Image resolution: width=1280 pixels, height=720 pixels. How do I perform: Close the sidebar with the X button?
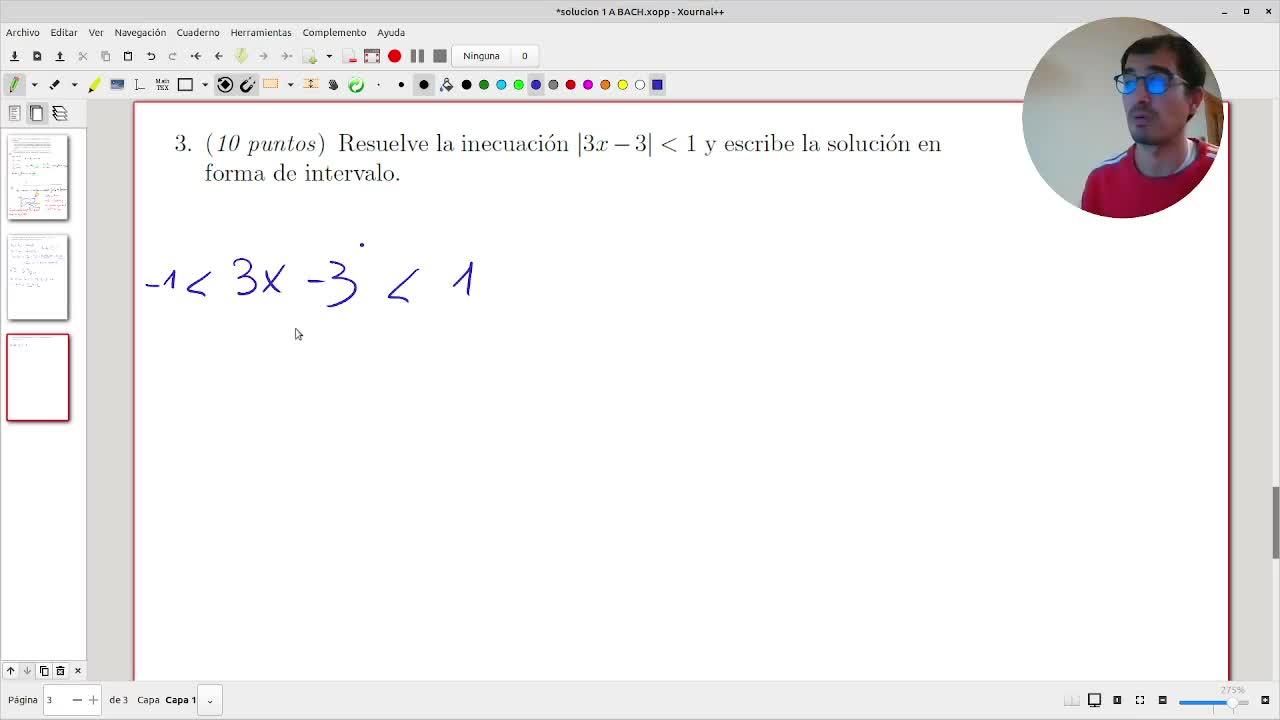coord(77,671)
